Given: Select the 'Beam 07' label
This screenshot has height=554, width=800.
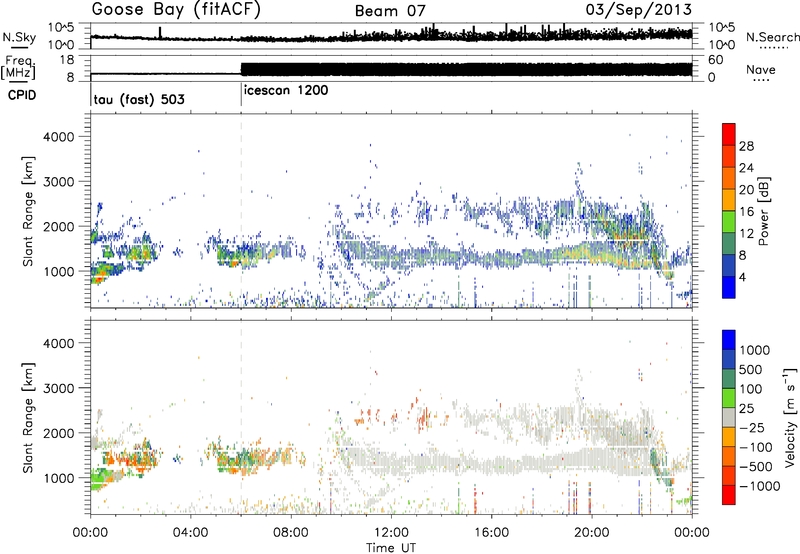Looking at the screenshot, I should [390, 11].
